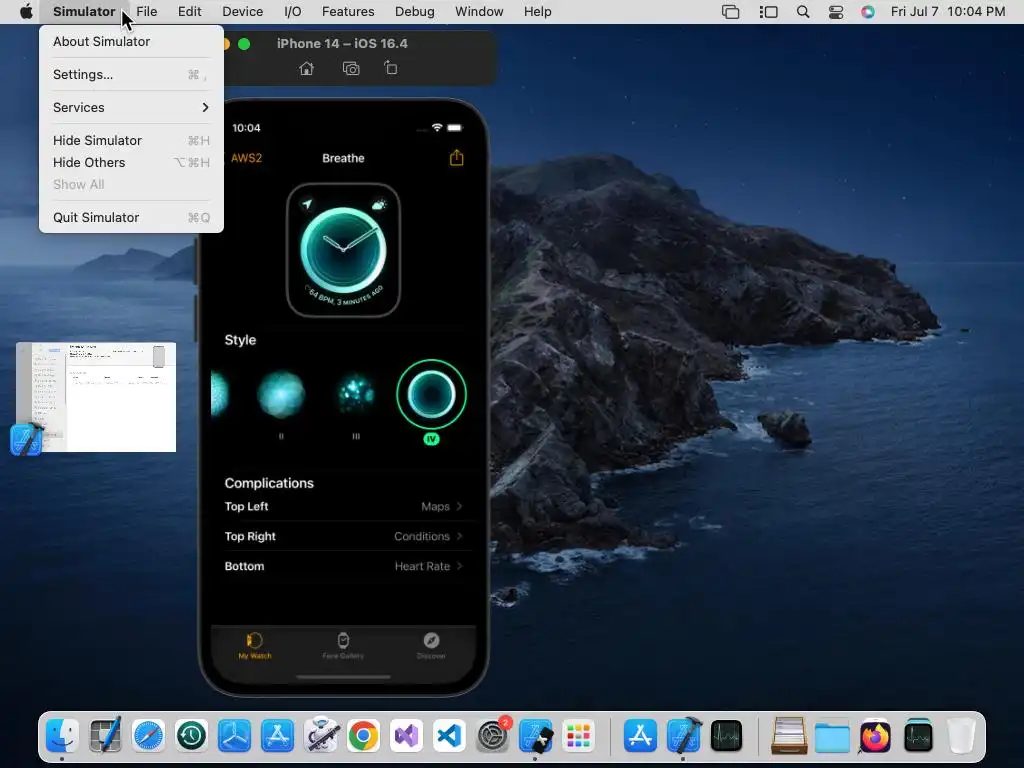Open Control Center in the menu bar

[x=835, y=12]
